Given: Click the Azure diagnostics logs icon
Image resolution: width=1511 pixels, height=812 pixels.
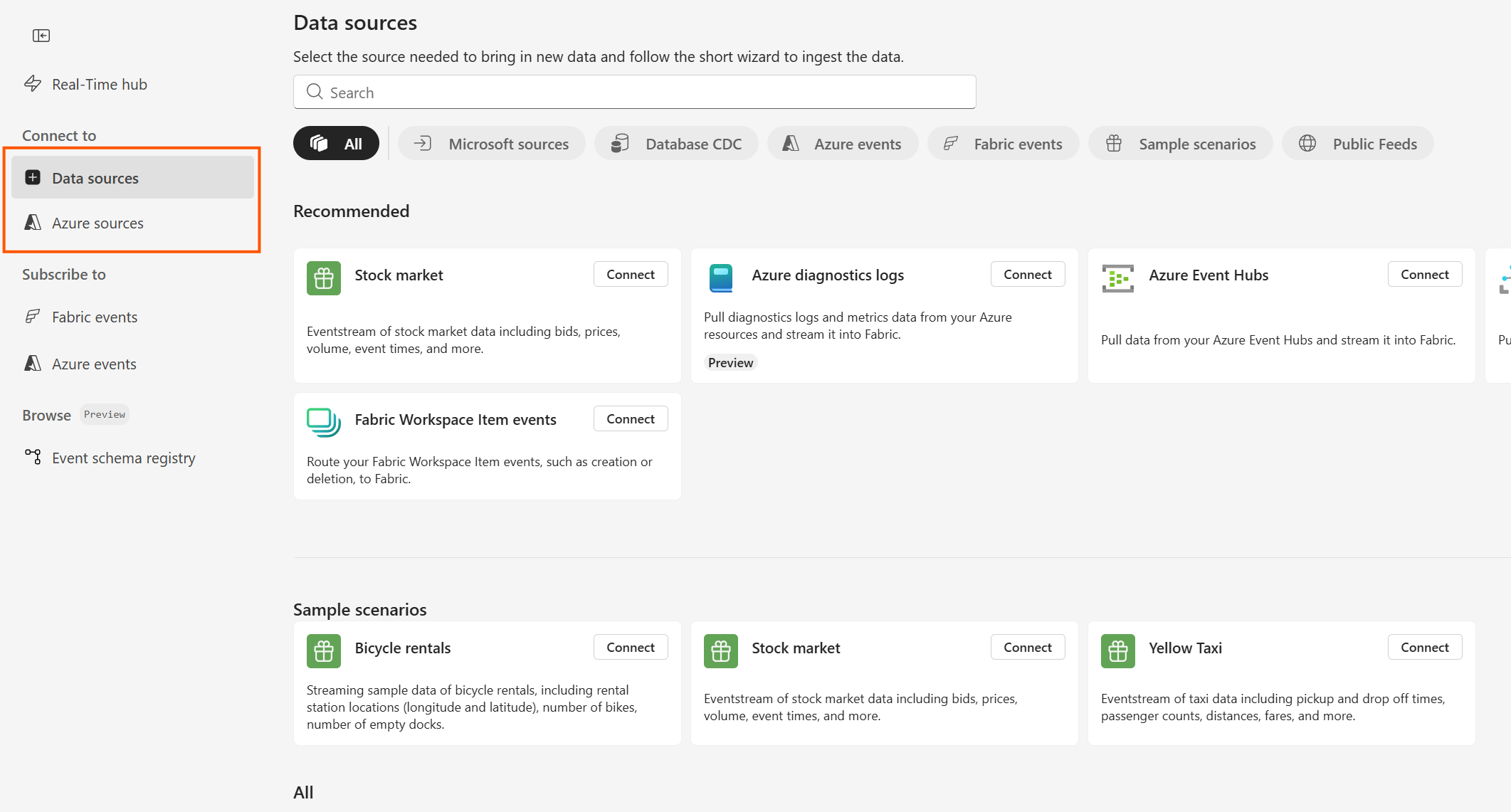Looking at the screenshot, I should [x=721, y=278].
